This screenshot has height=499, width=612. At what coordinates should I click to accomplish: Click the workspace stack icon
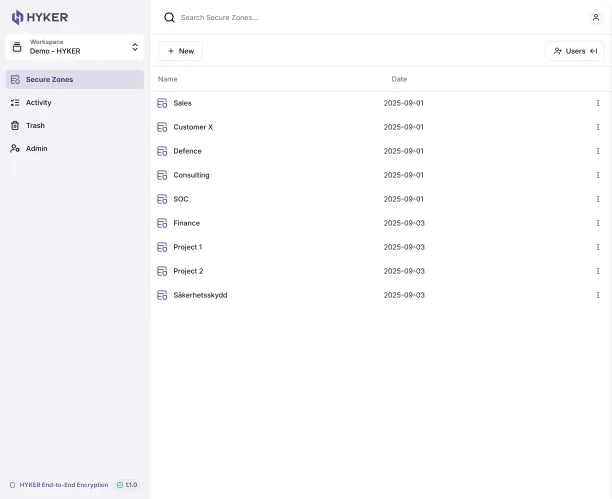click(17, 47)
